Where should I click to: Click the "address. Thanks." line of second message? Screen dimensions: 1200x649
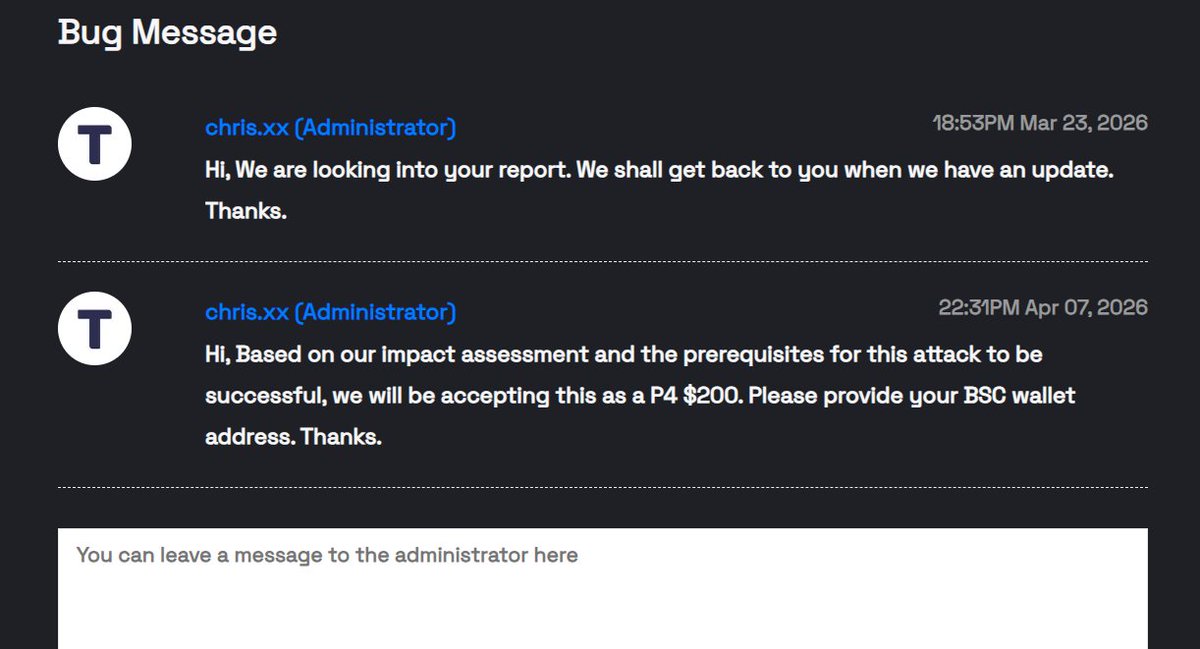click(294, 438)
